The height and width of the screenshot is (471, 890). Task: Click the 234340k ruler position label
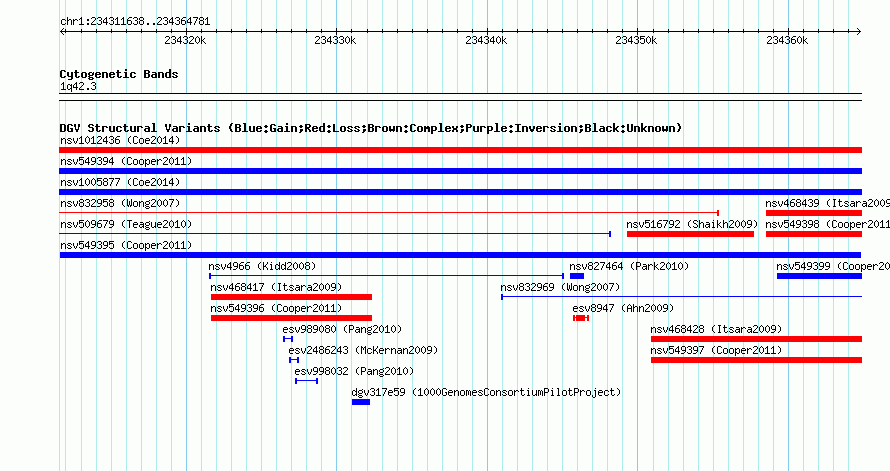486,40
